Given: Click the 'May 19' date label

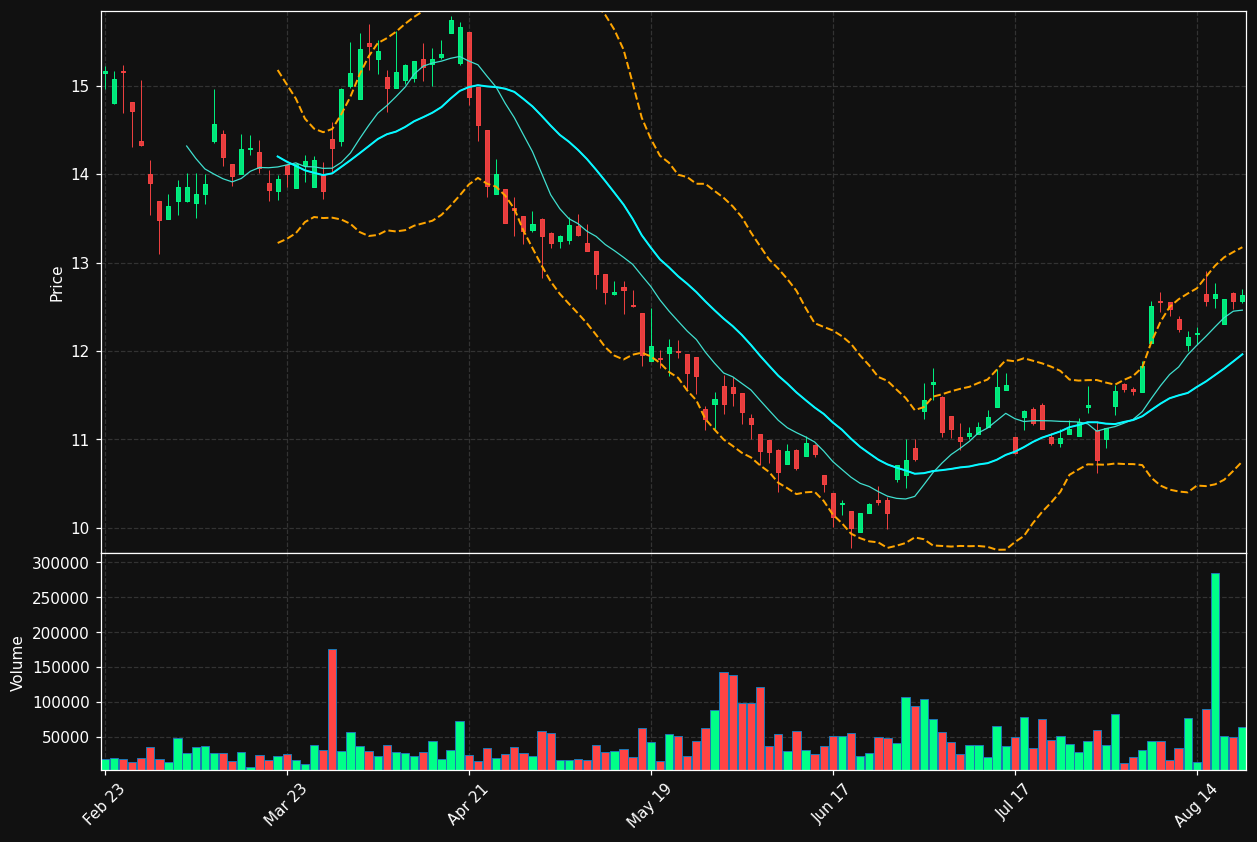Looking at the screenshot, I should (x=650, y=804).
